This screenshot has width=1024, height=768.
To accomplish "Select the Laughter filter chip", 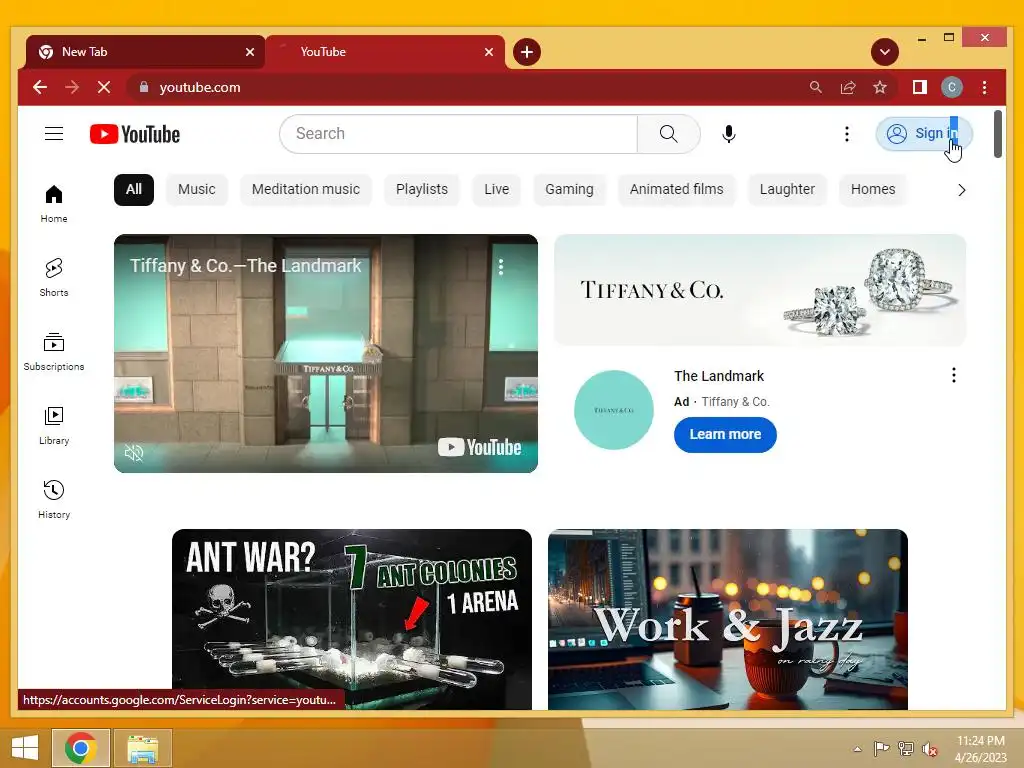I will coord(787,189).
